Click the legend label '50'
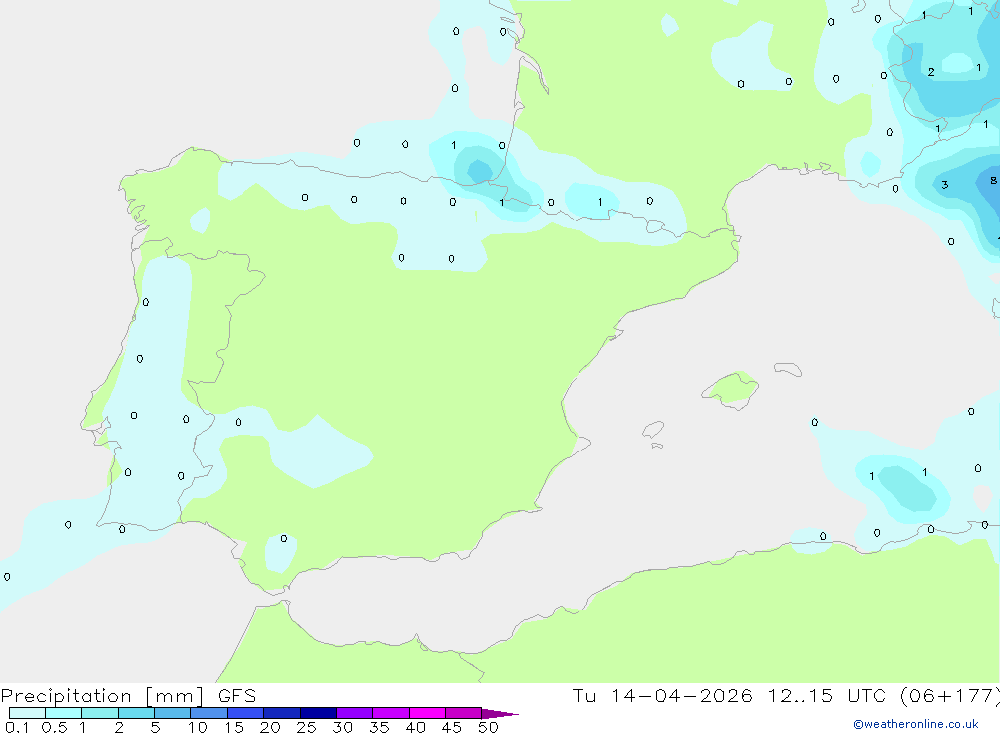 coord(488,727)
